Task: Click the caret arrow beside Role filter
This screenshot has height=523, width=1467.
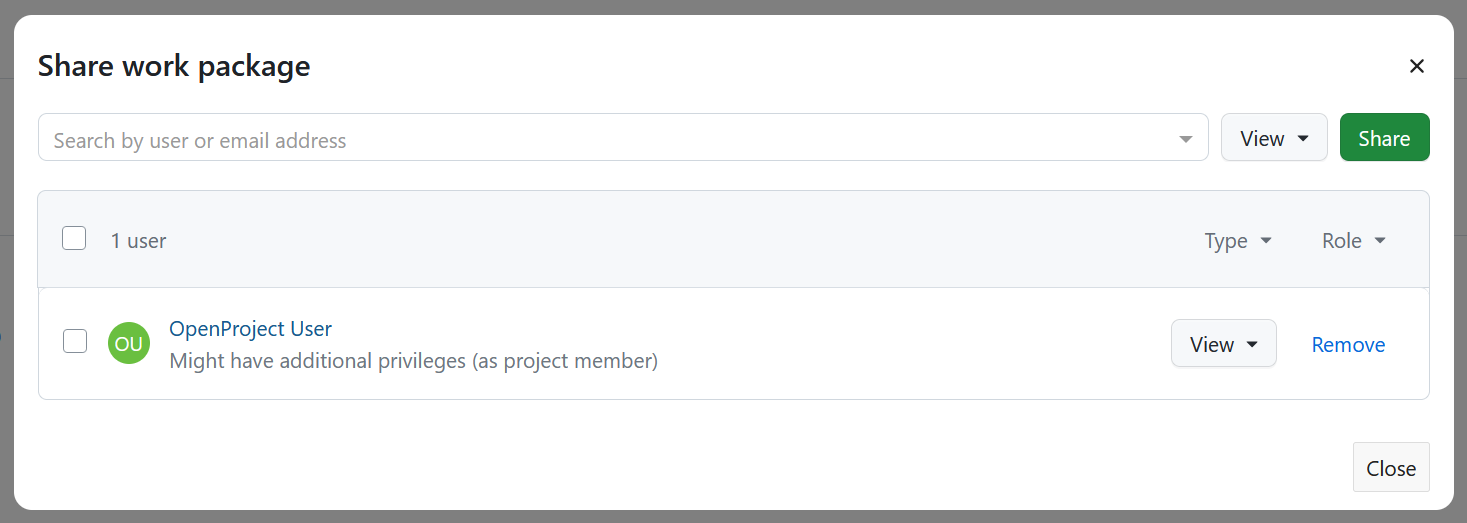Action: click(1380, 241)
